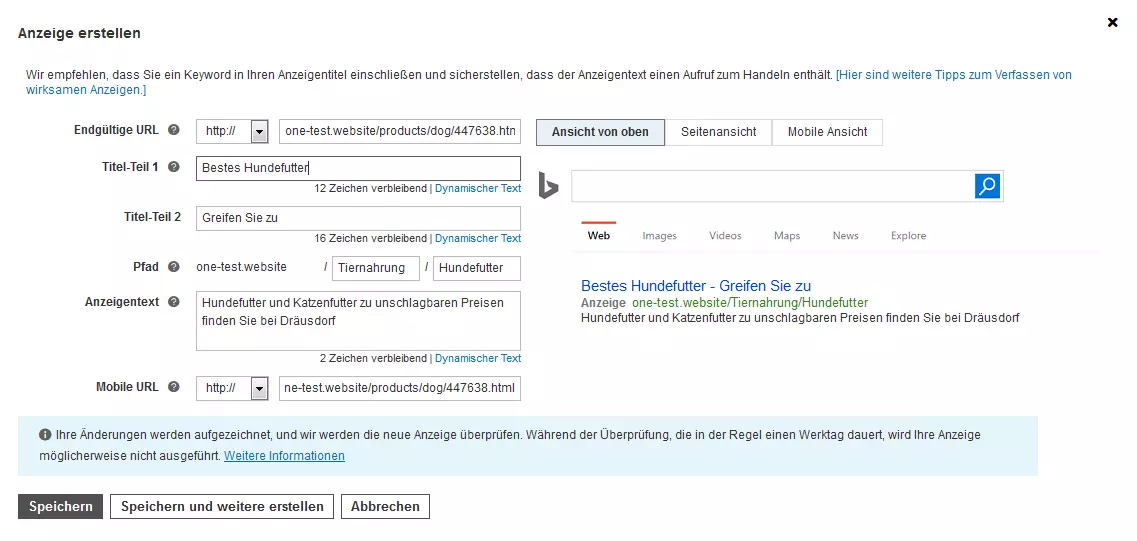Click the Bing logo in preview
This screenshot has width=1137, height=541.
coord(548,186)
